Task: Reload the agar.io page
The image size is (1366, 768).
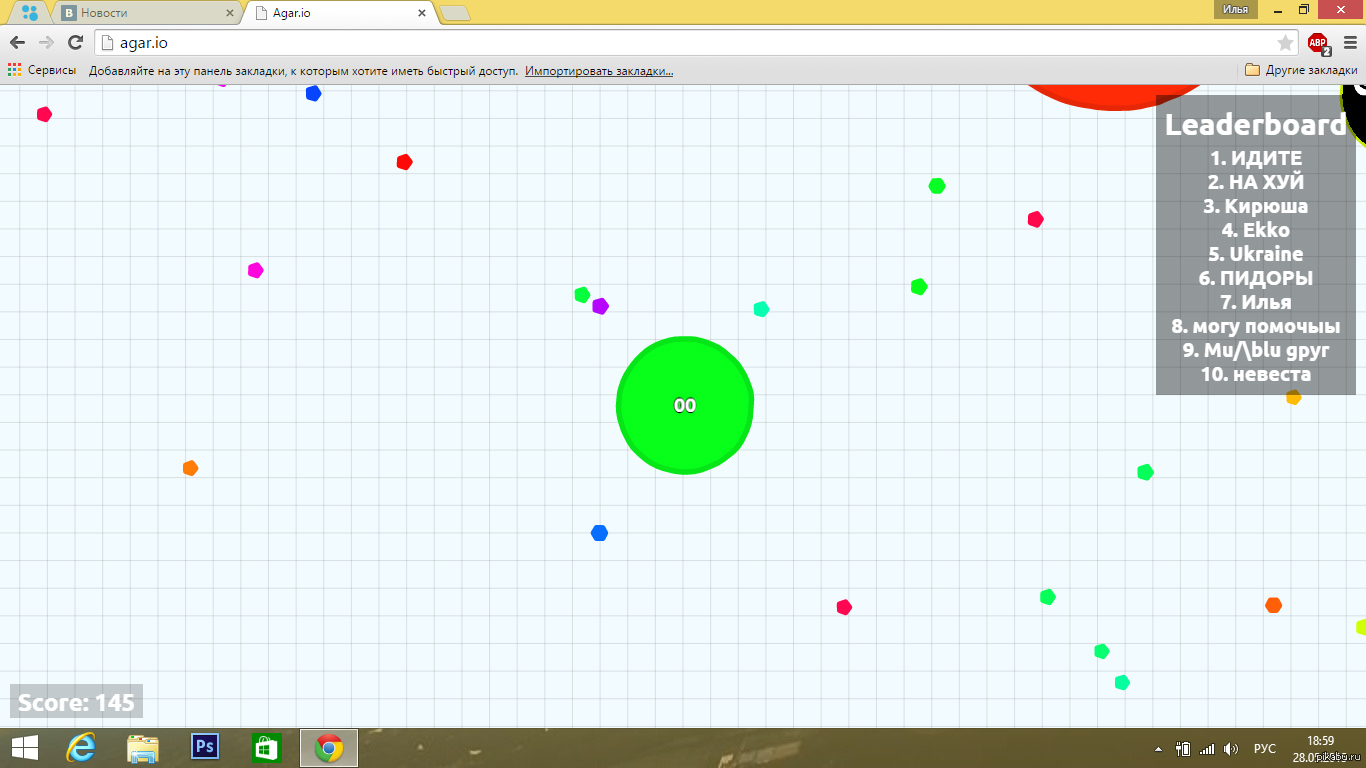Action: (x=75, y=42)
